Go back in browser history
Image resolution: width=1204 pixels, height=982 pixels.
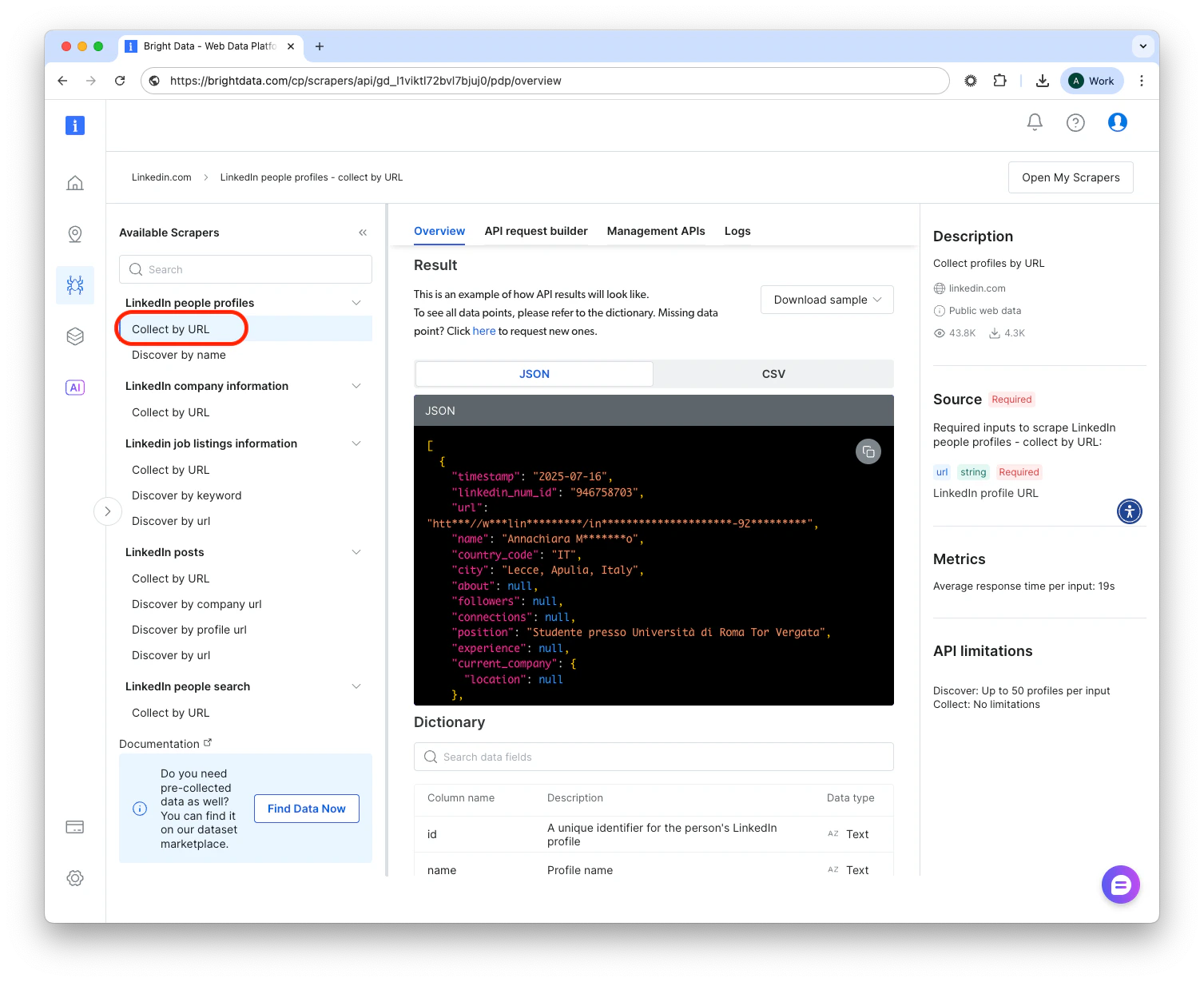[62, 81]
